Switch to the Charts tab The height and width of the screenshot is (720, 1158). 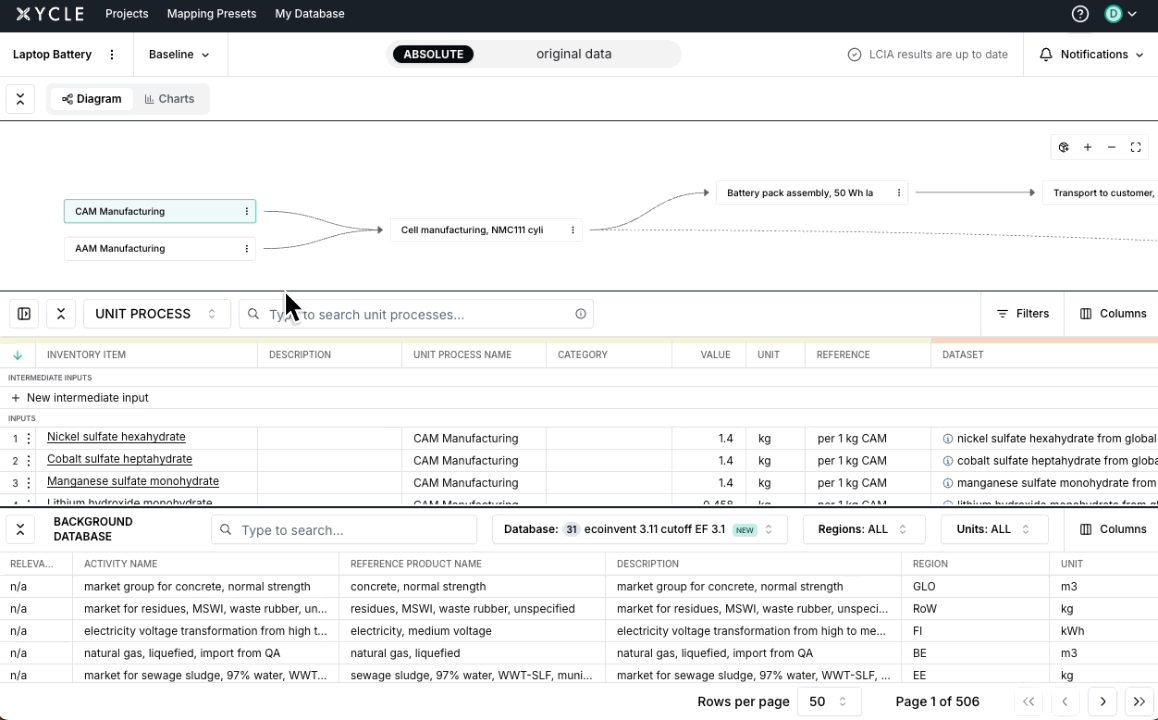[x=169, y=99]
